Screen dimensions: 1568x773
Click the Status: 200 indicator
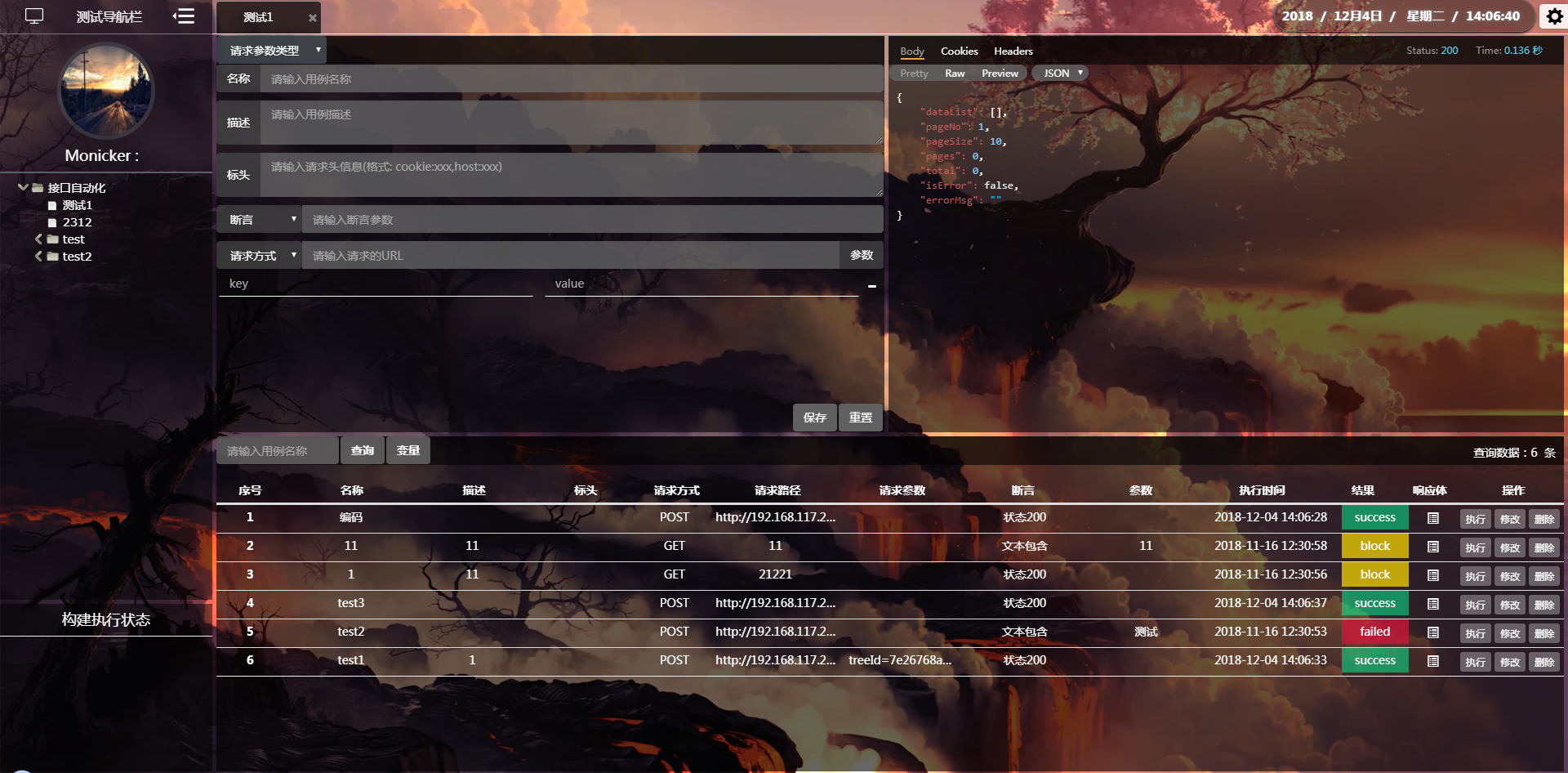pyautogui.click(x=1432, y=51)
